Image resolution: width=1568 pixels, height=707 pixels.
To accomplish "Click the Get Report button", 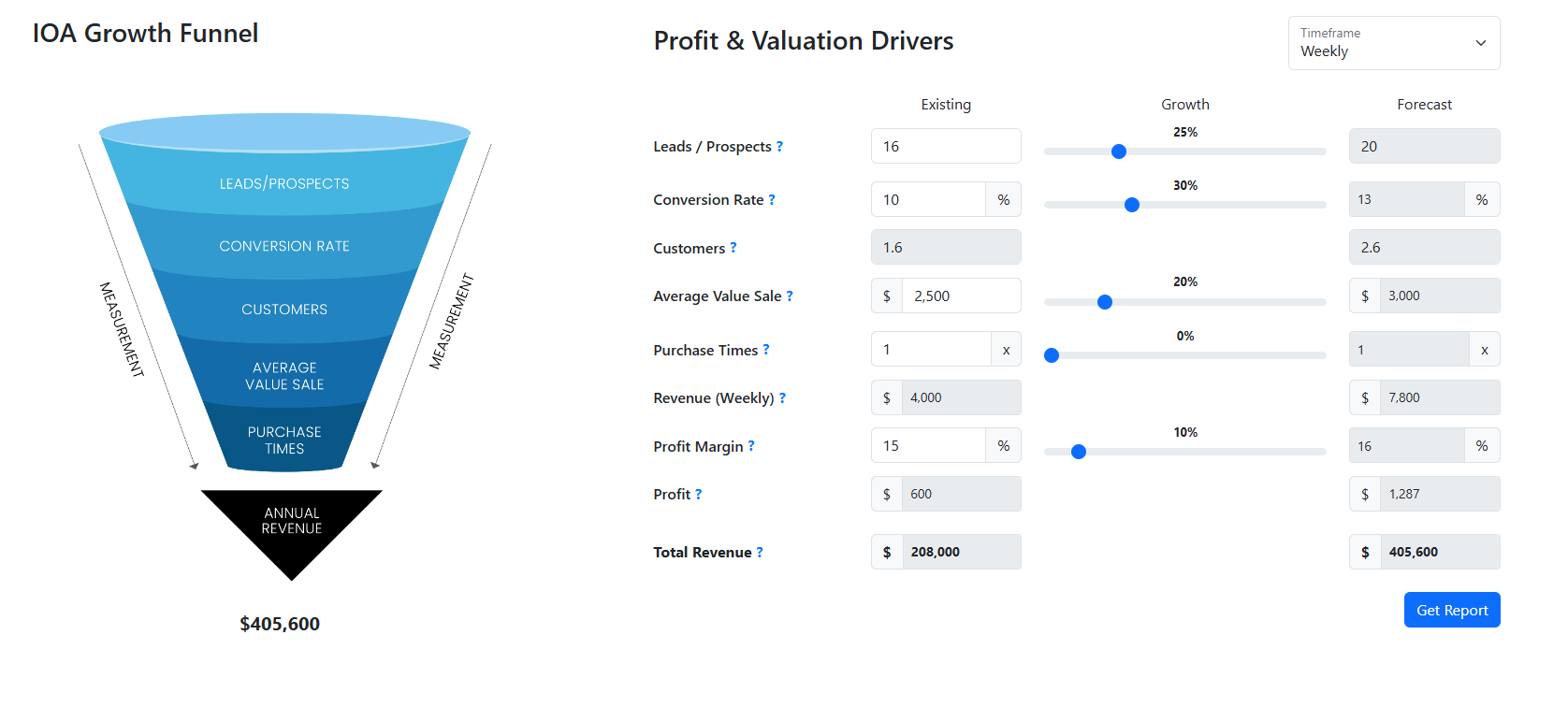I will pyautogui.click(x=1451, y=610).
